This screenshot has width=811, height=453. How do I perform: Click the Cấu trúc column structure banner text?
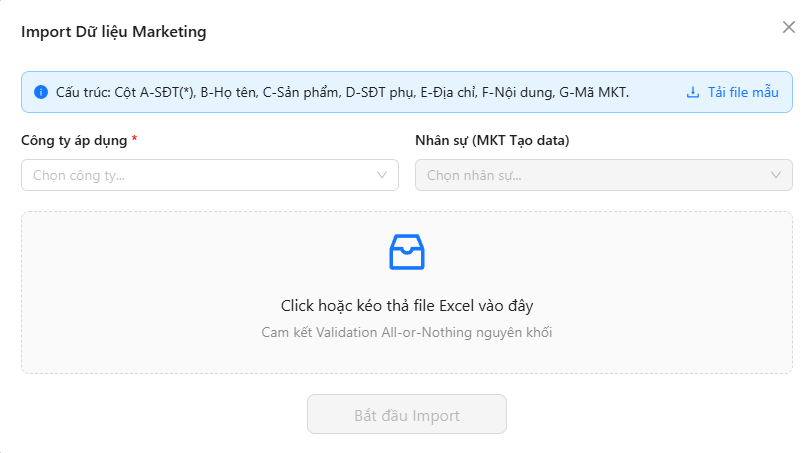click(342, 93)
